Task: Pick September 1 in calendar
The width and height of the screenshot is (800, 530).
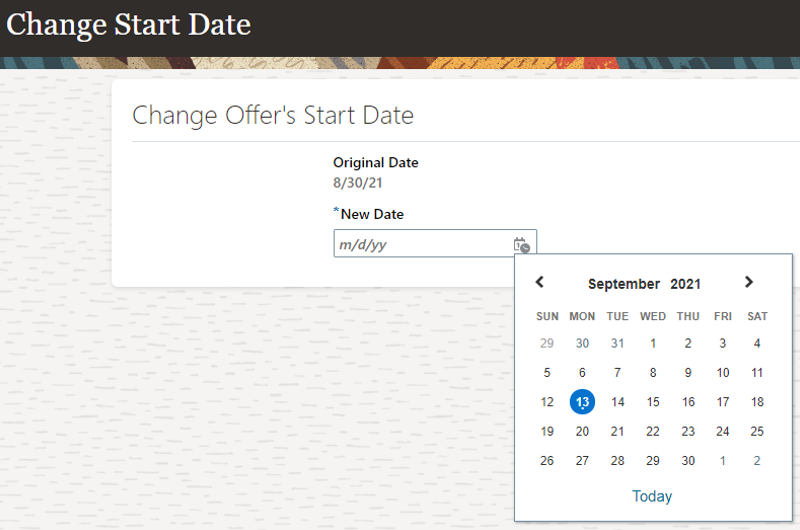Action: (653, 343)
